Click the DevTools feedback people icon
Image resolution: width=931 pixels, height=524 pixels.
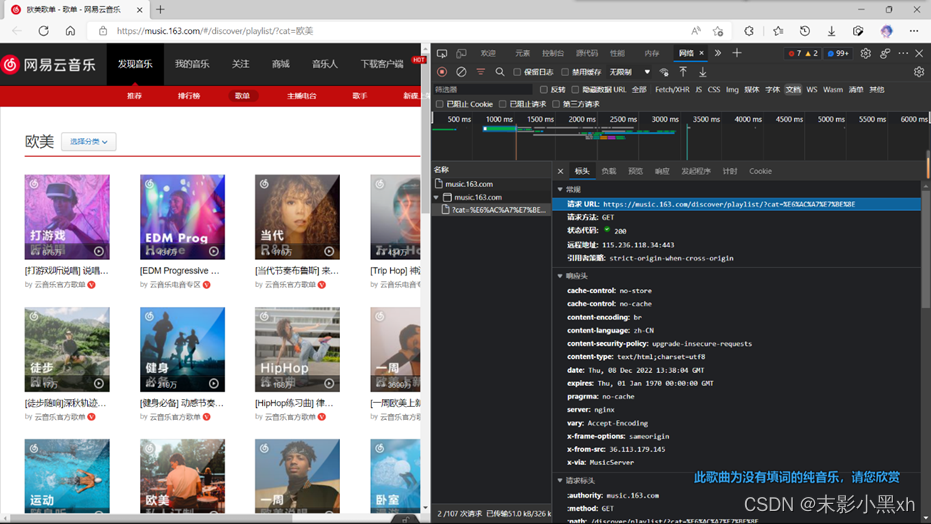click(885, 53)
